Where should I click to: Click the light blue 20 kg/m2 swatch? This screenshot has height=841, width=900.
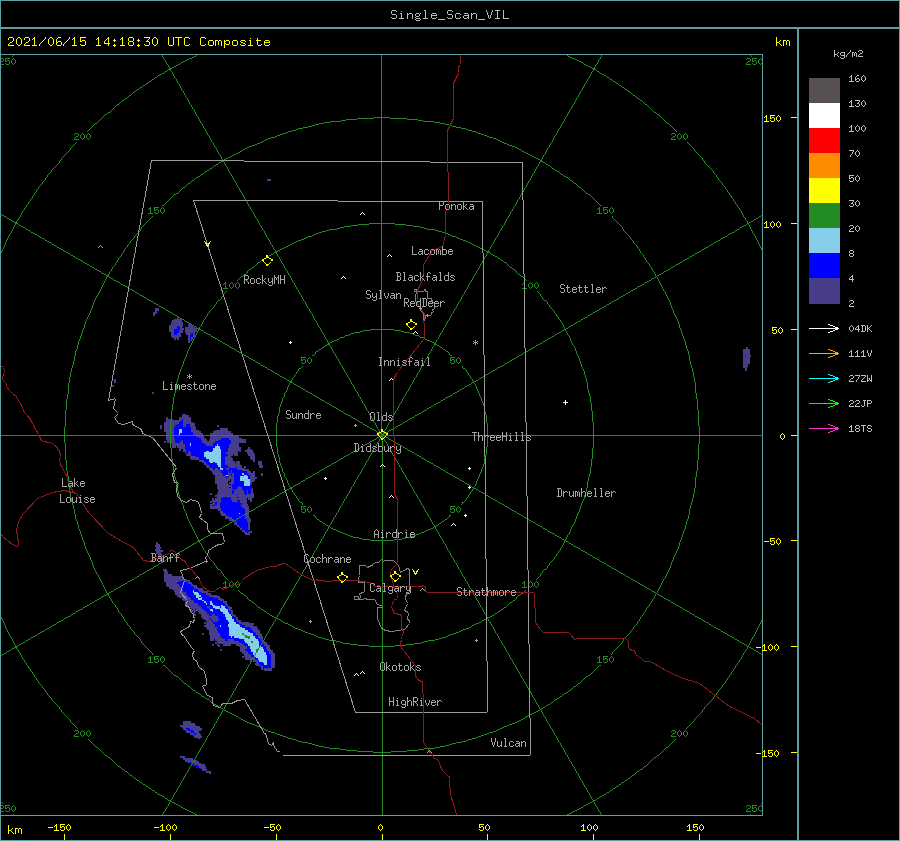click(x=824, y=241)
